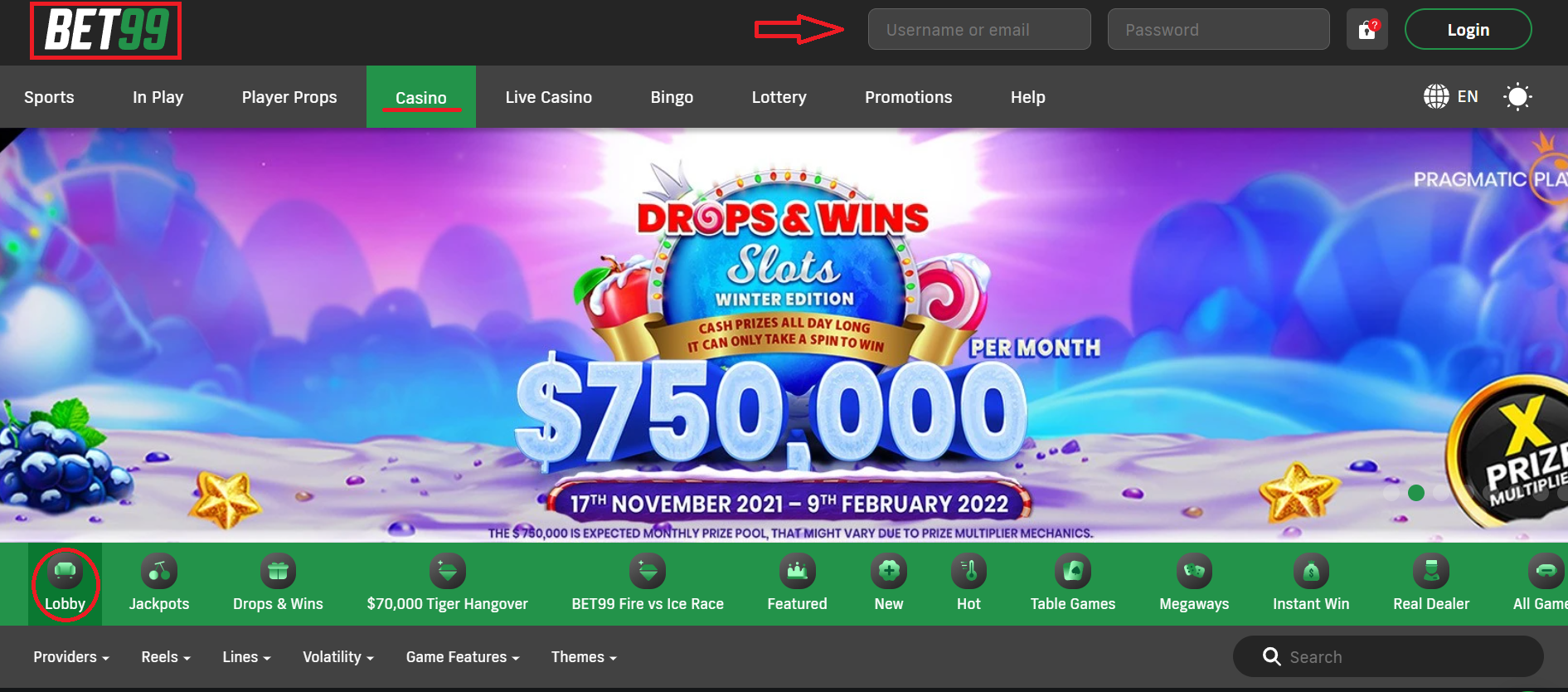This screenshot has height=692, width=1568.
Task: Expand the Volatility filter dropdown
Action: 338,657
